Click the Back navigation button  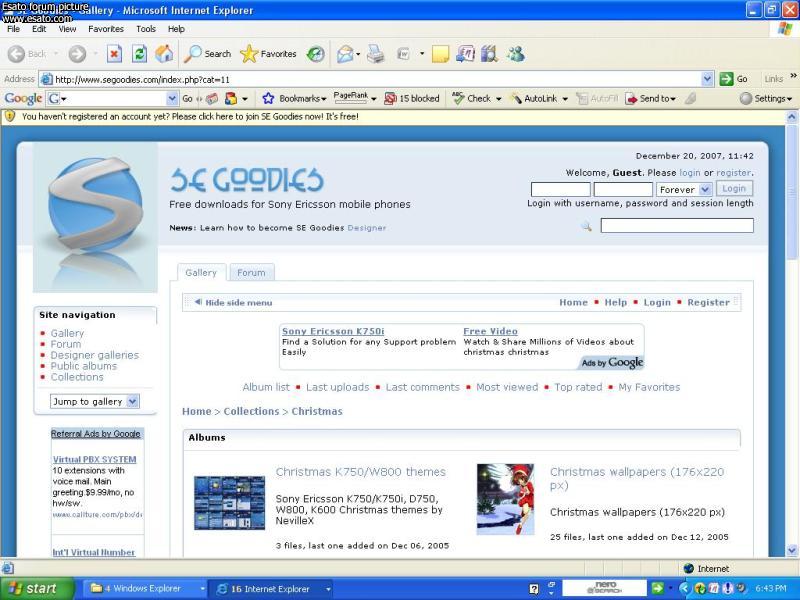click(x=27, y=54)
